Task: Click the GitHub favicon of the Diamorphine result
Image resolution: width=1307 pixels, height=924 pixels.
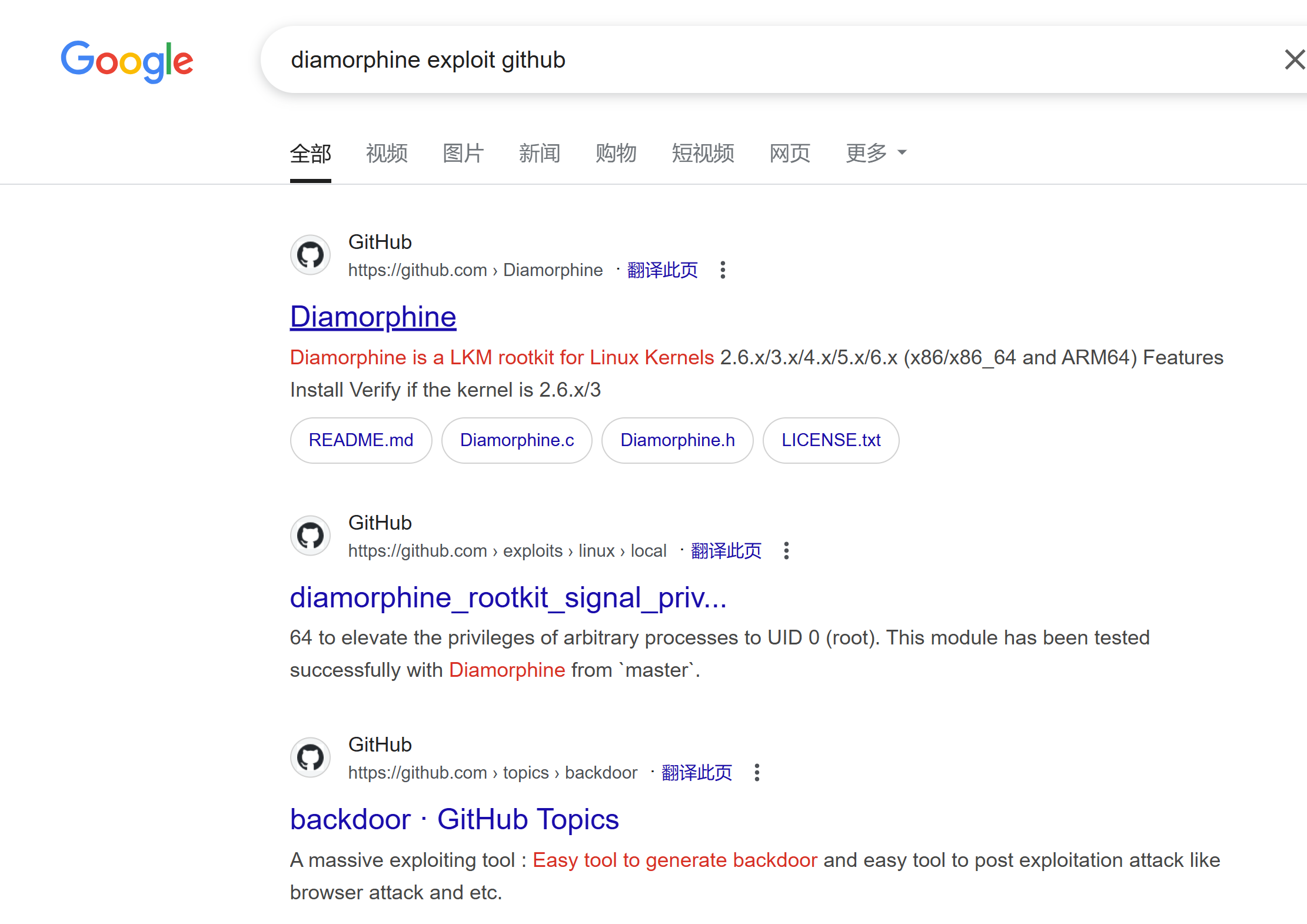Action: tap(310, 255)
